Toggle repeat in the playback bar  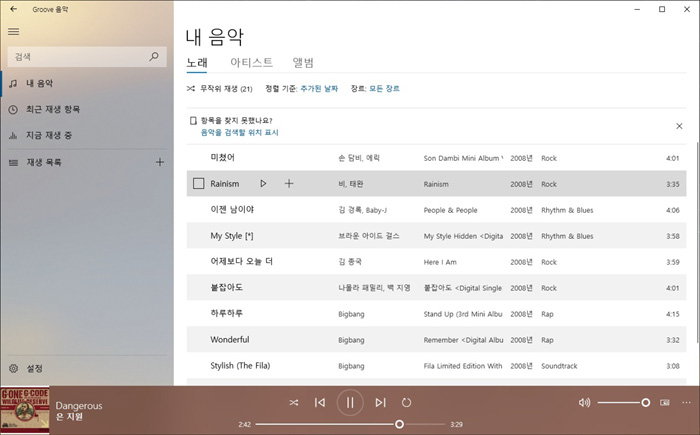[x=406, y=403]
